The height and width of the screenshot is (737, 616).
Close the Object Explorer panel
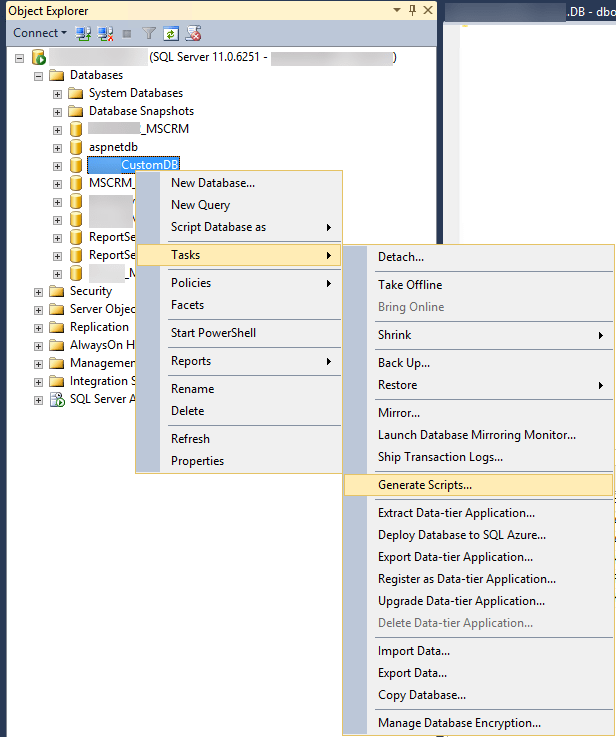pos(428,10)
